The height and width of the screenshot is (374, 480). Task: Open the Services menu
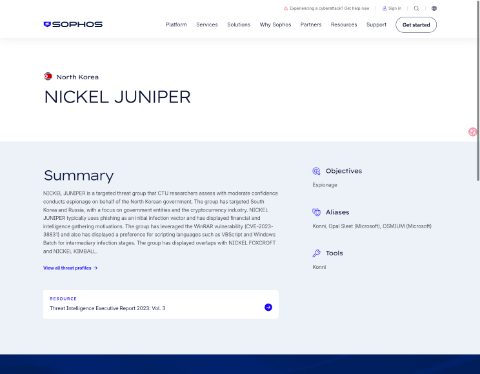coord(207,25)
